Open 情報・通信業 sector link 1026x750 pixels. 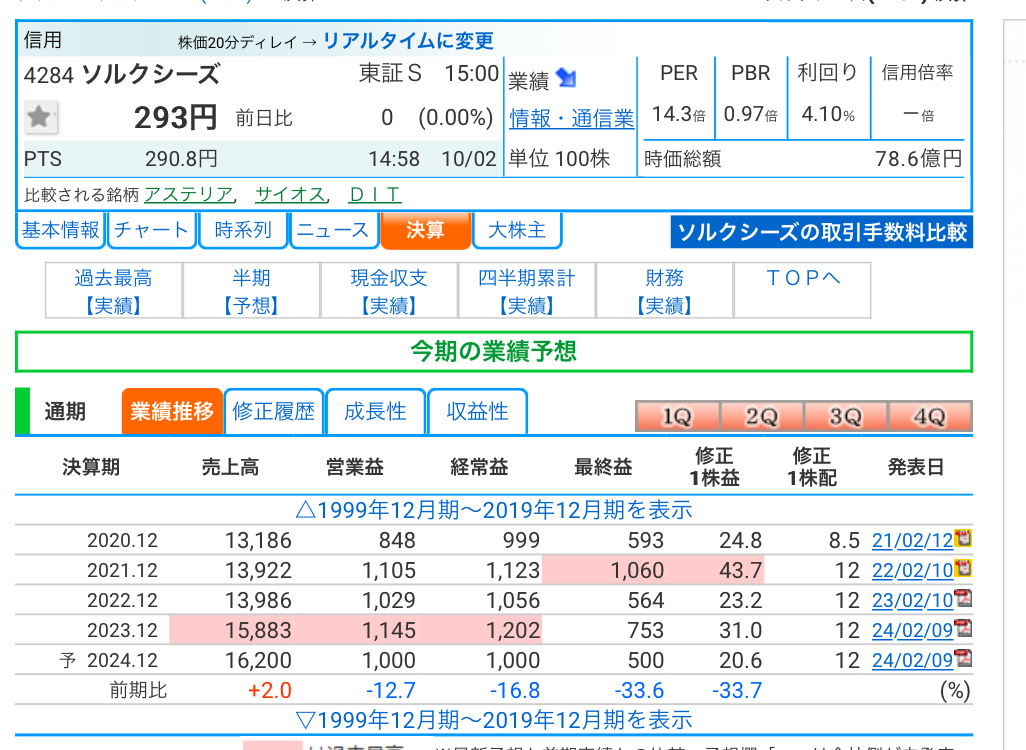coord(572,118)
